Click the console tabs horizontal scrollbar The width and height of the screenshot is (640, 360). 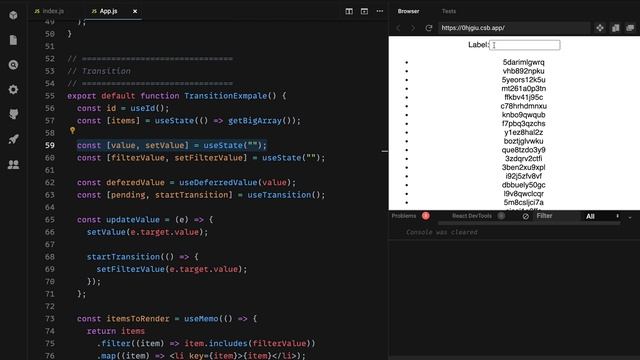pos(529,223)
